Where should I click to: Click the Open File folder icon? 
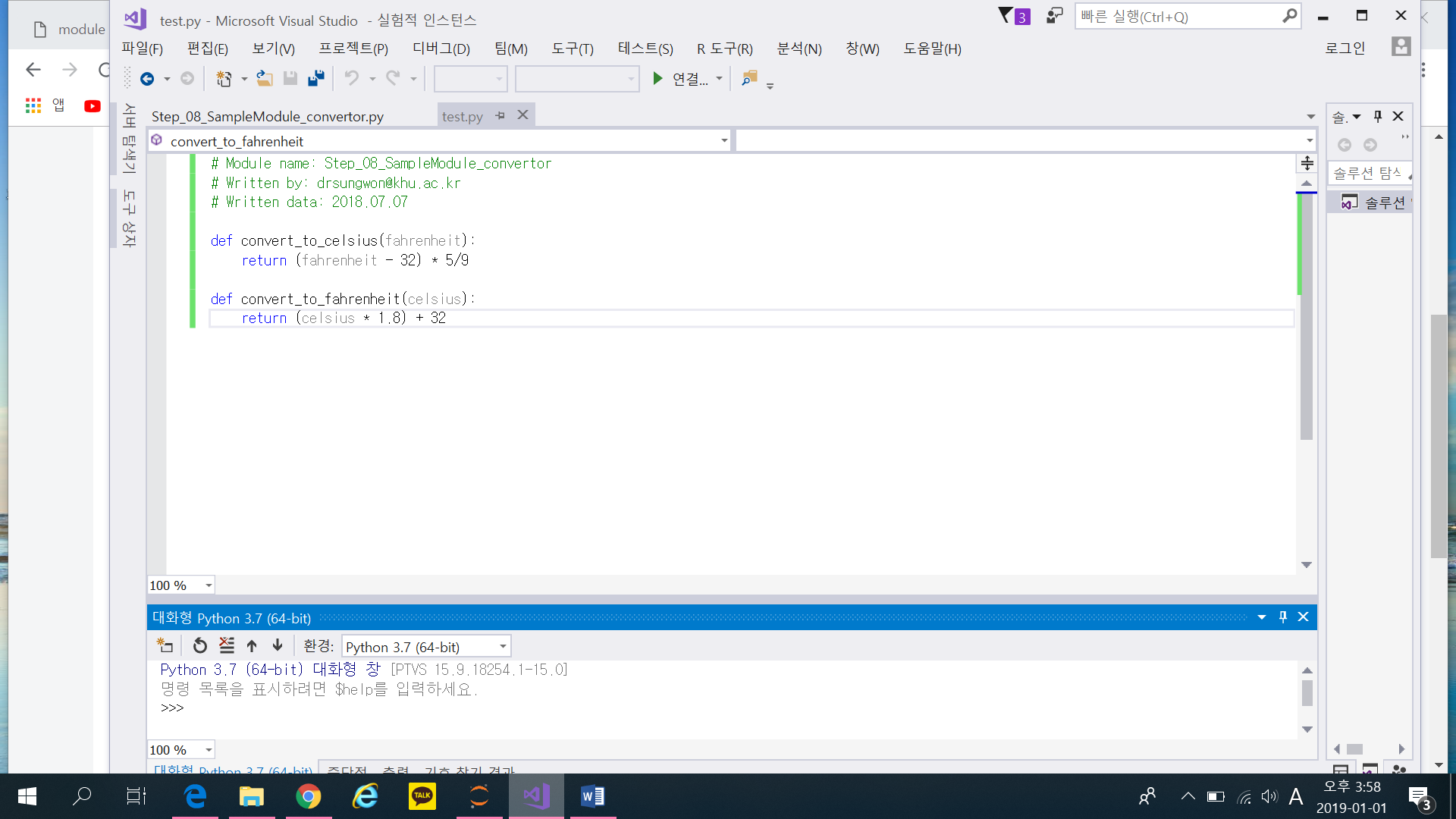coord(264,78)
